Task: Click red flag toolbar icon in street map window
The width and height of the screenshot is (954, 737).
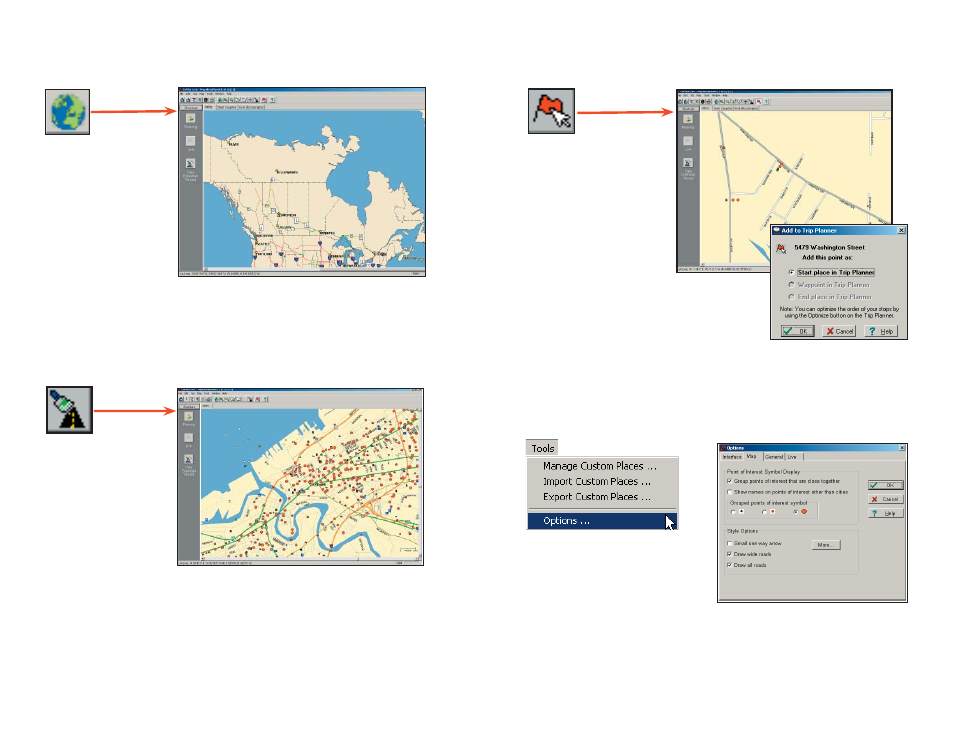Action: [758, 102]
